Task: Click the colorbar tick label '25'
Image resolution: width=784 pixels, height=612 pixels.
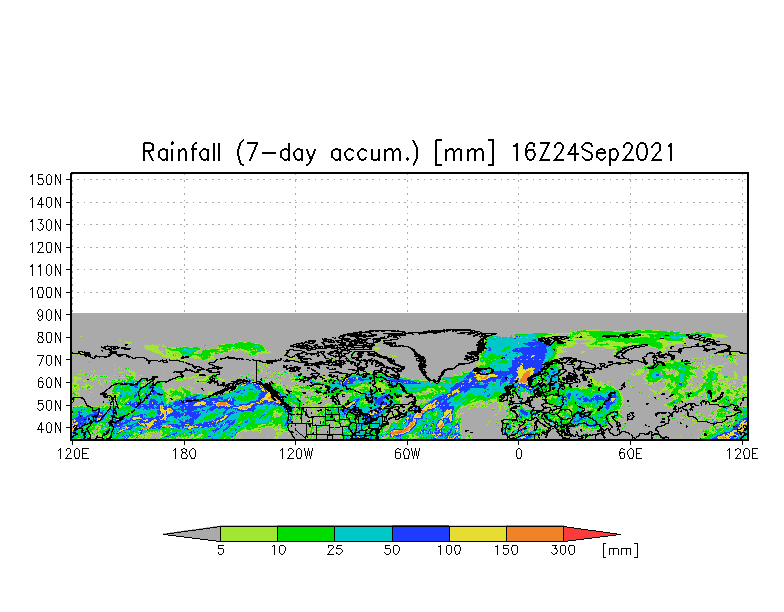Action: coord(335,550)
